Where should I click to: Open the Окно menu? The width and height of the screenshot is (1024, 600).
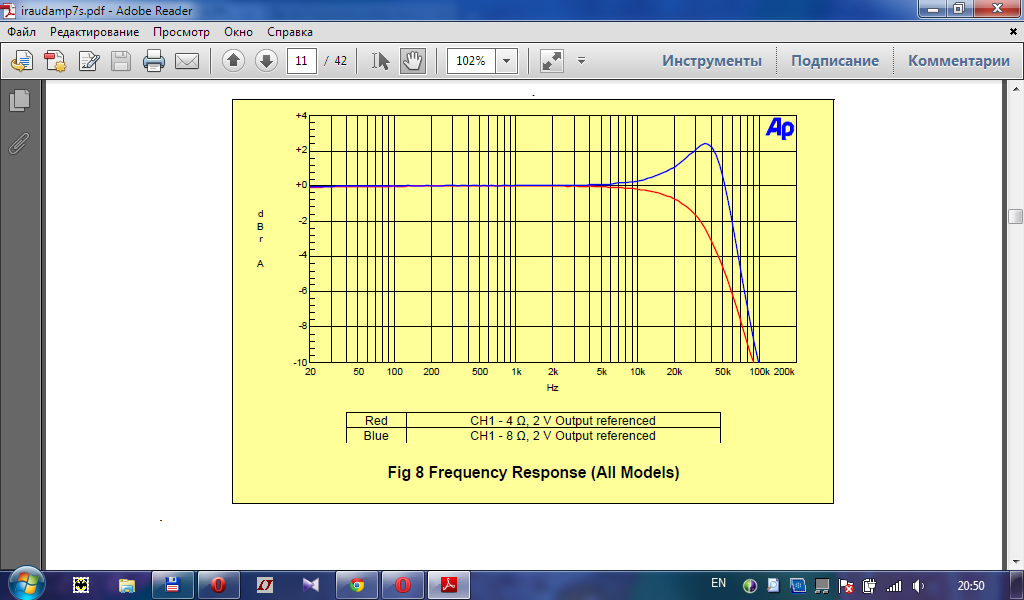(x=238, y=32)
